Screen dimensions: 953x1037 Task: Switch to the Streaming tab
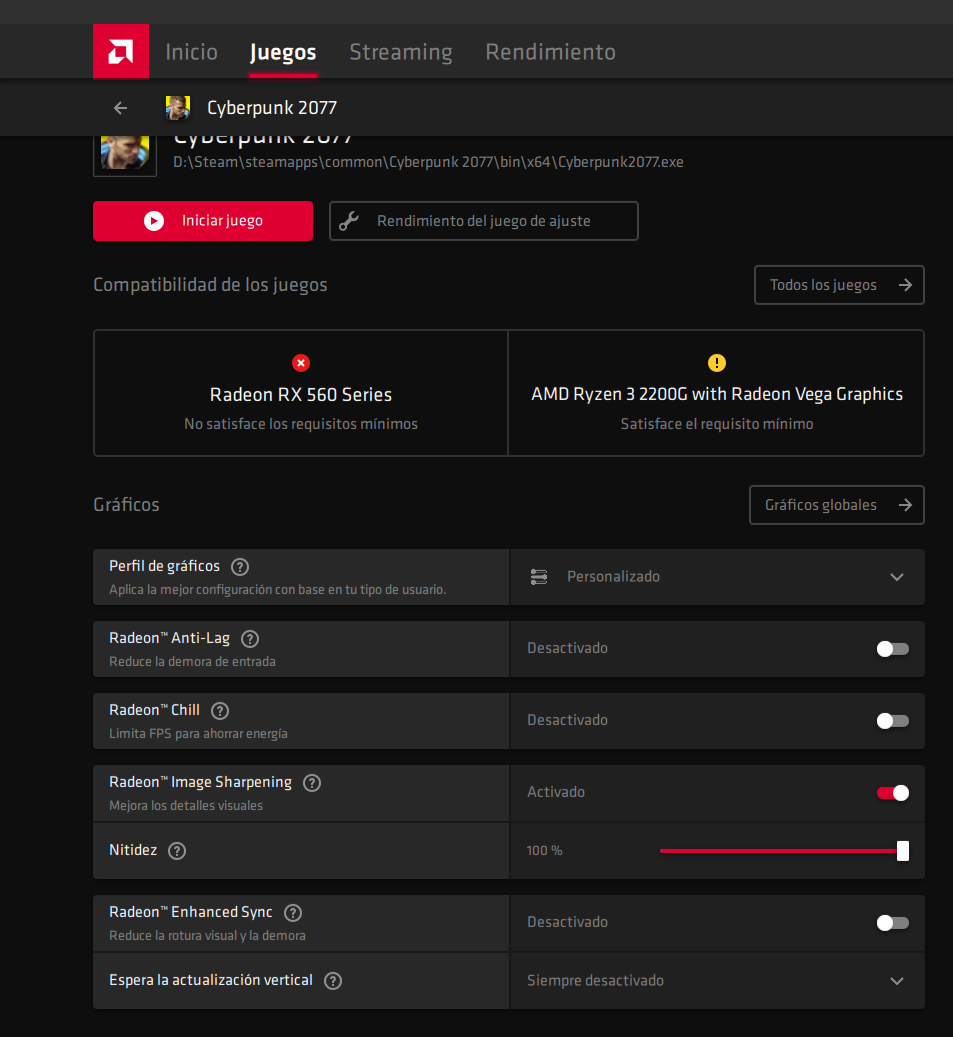(400, 52)
